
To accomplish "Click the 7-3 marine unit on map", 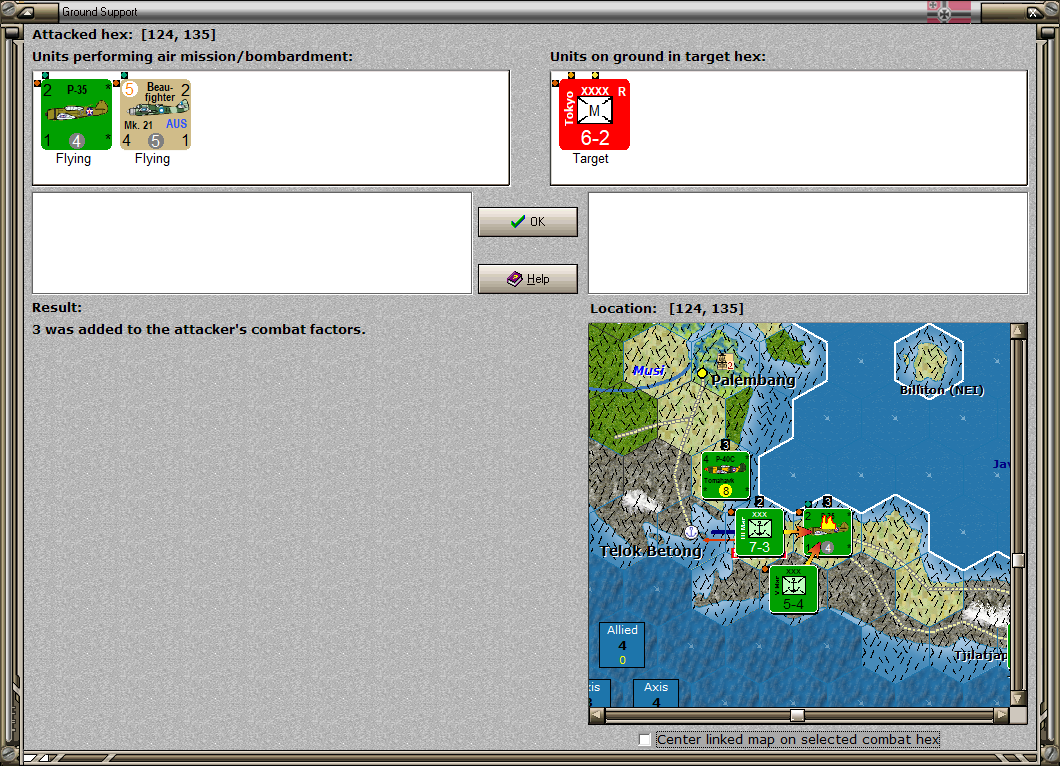I will pyautogui.click(x=759, y=533).
